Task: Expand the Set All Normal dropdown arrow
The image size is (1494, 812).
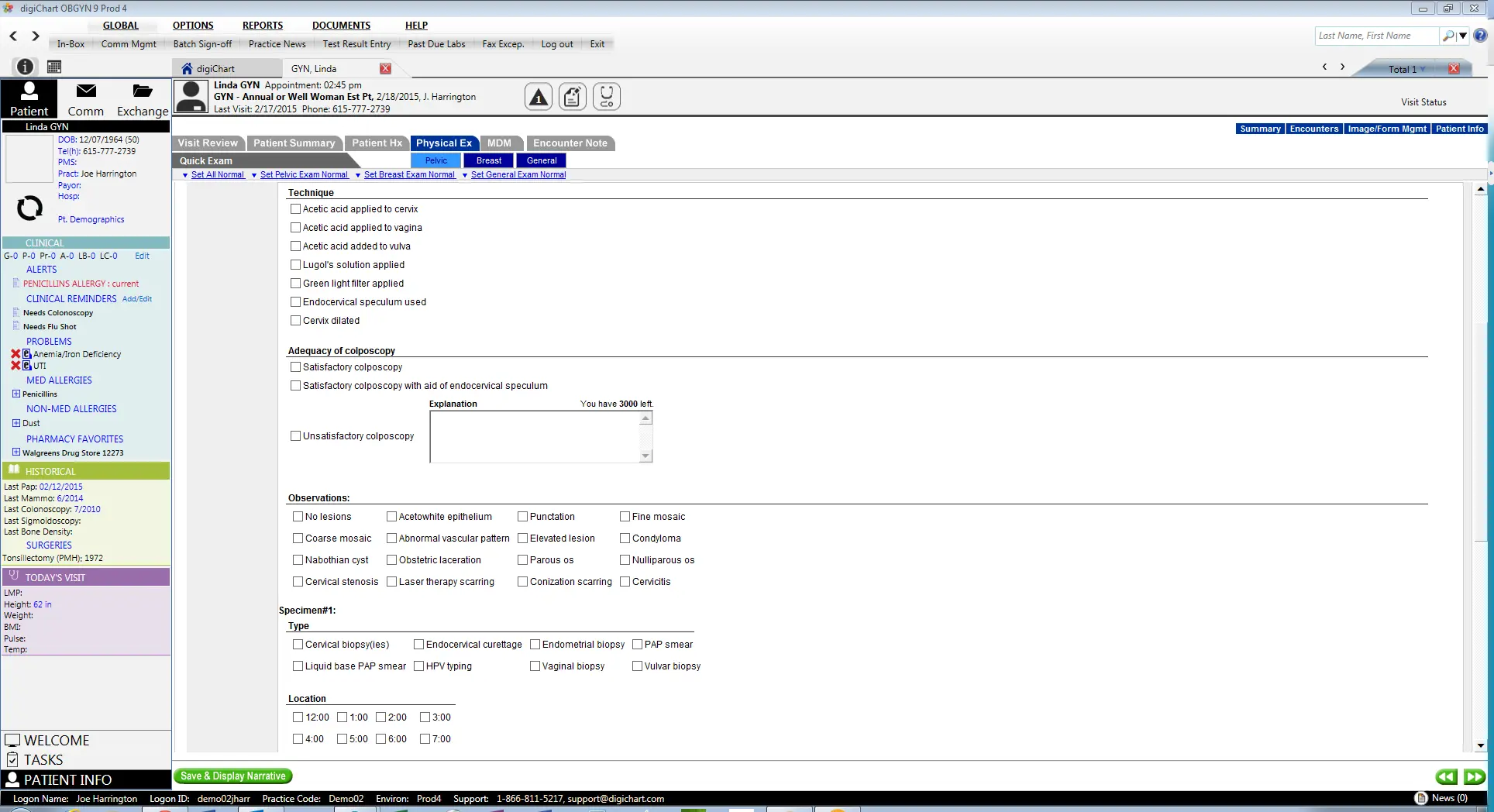Action: pos(184,175)
